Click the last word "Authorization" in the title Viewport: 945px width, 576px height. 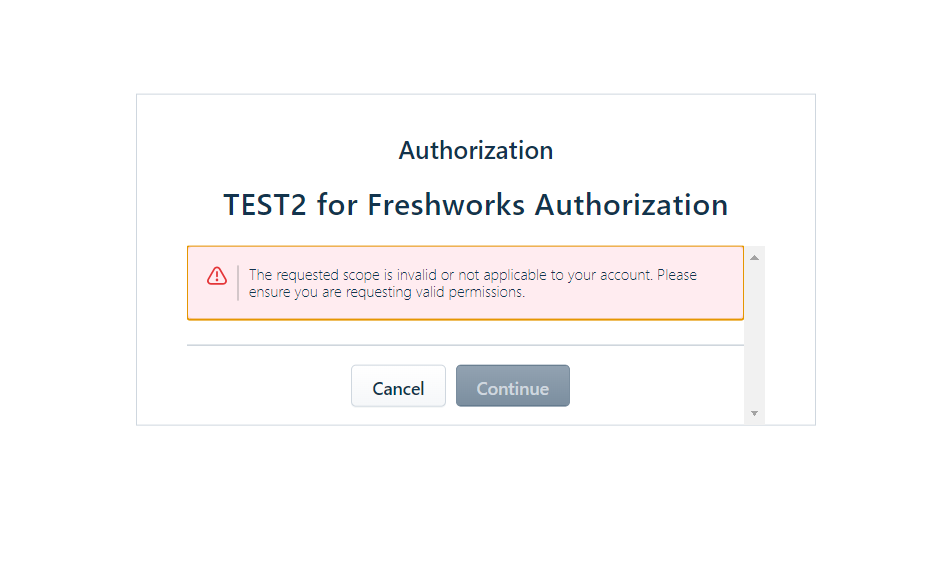tap(631, 205)
